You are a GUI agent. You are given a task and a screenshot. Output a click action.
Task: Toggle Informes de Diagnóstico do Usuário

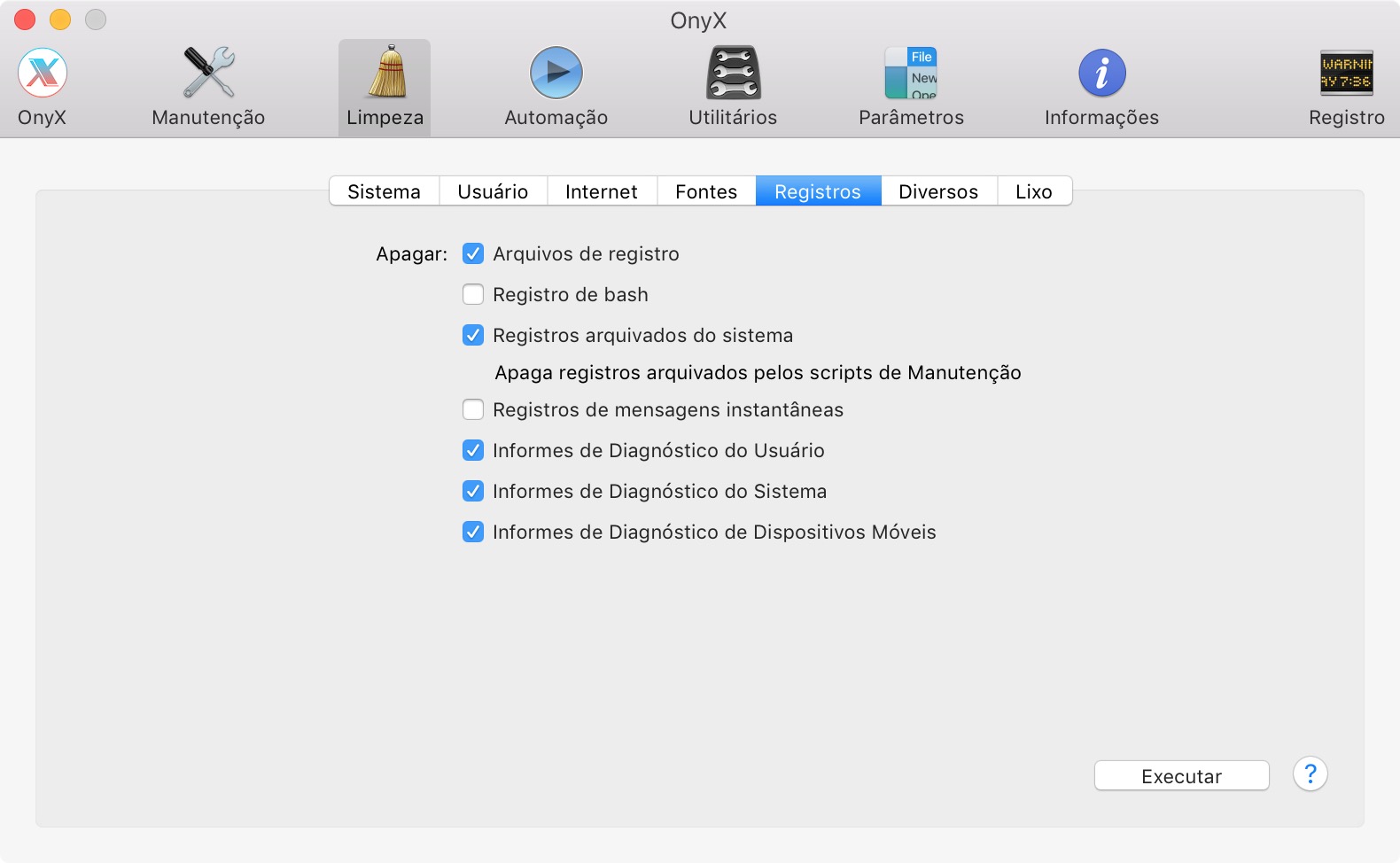(473, 450)
